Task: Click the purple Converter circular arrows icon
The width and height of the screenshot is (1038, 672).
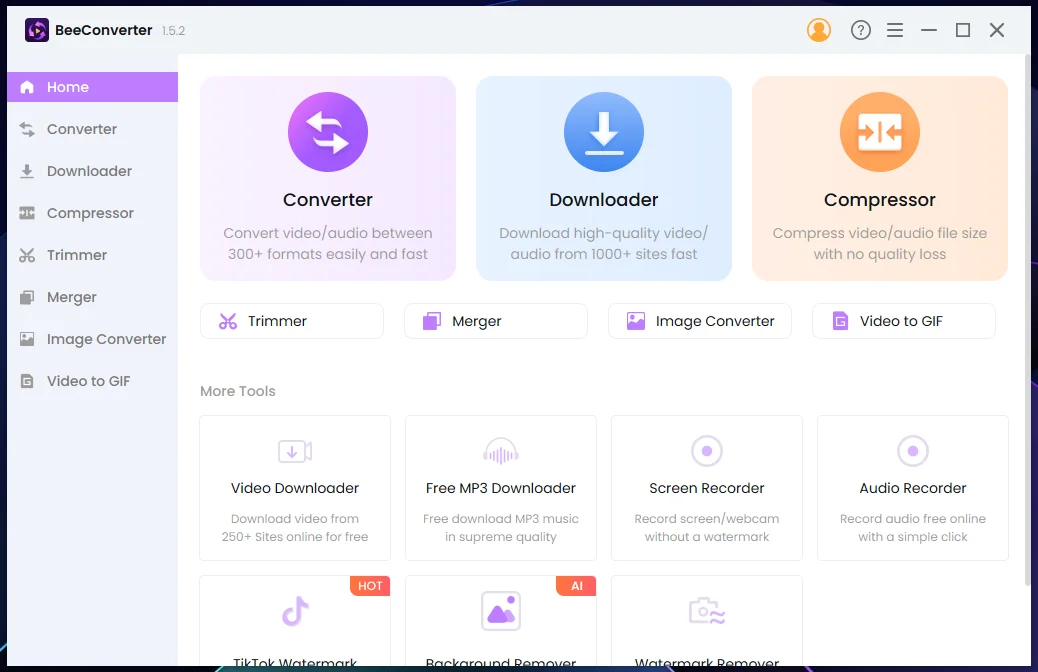Action: coord(328,132)
